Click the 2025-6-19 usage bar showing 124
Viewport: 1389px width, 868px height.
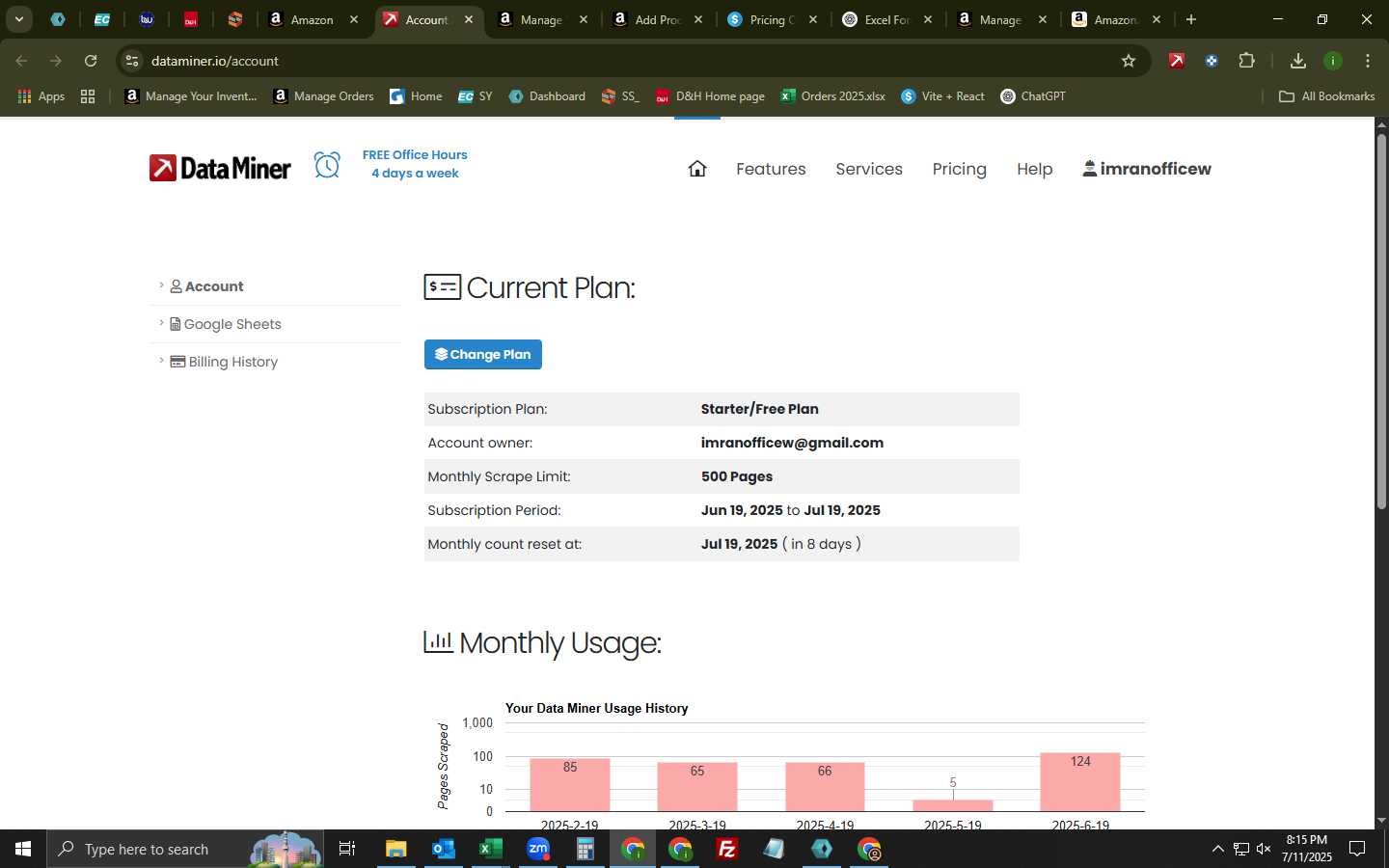pyautogui.click(x=1080, y=782)
